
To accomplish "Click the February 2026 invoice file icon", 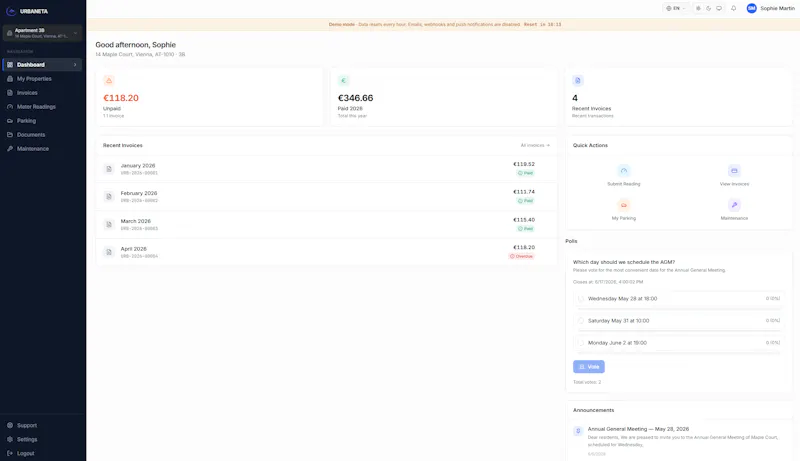I will pyautogui.click(x=109, y=196).
